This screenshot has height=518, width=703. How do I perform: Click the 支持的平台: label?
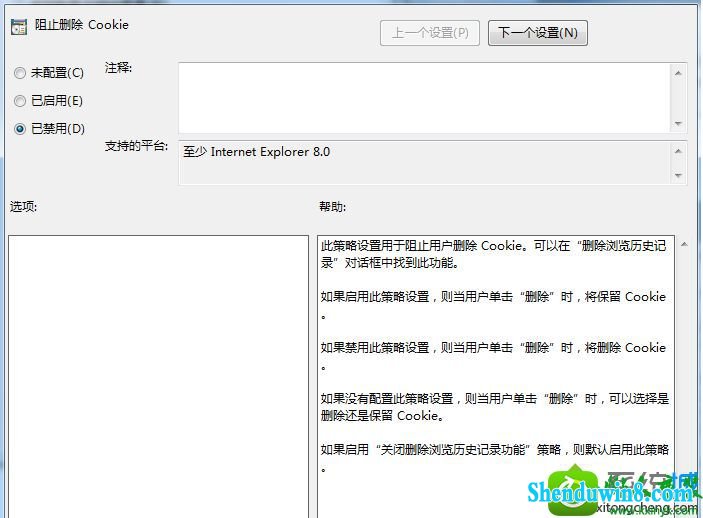(136, 146)
